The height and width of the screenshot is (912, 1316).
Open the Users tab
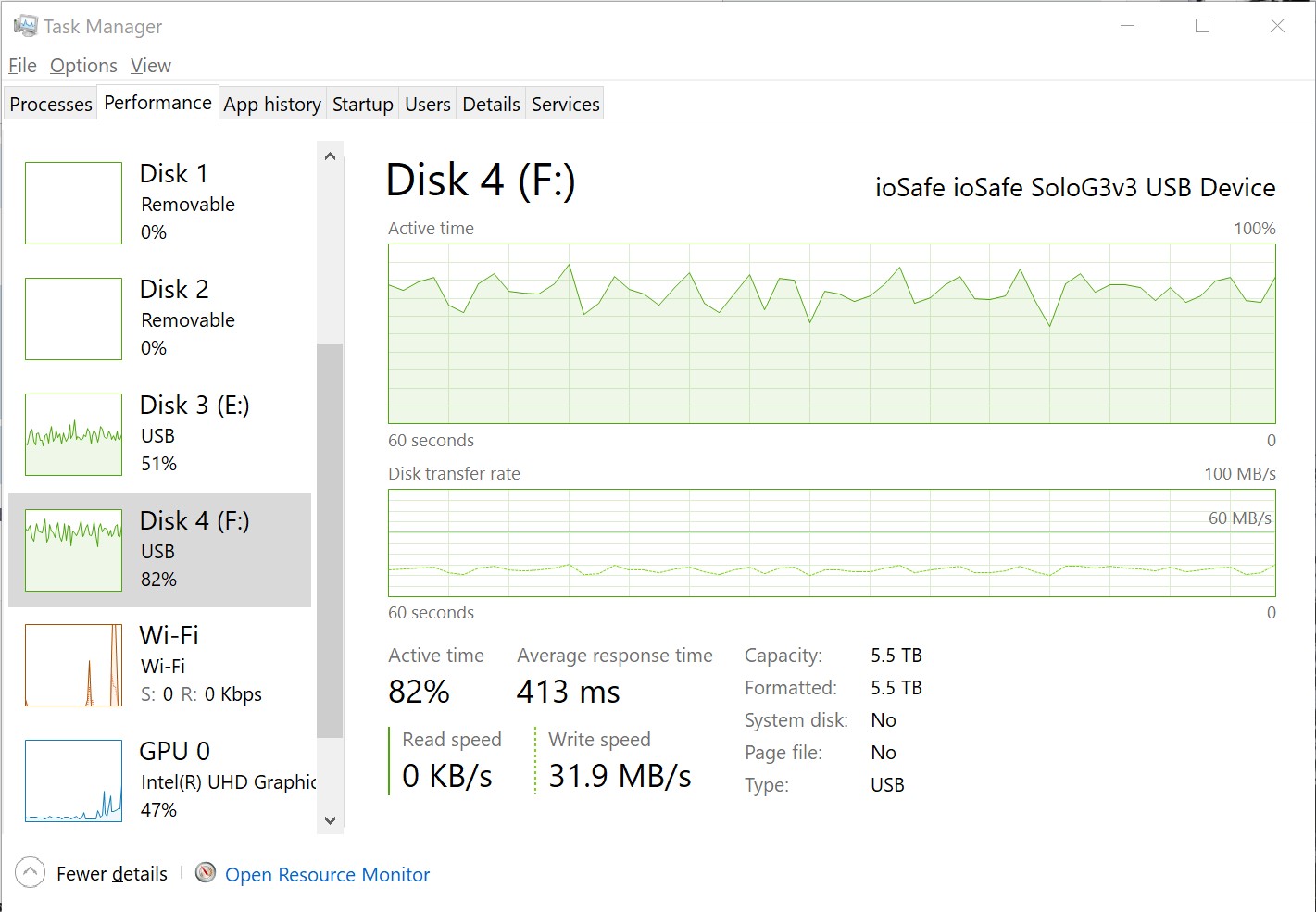(x=427, y=105)
